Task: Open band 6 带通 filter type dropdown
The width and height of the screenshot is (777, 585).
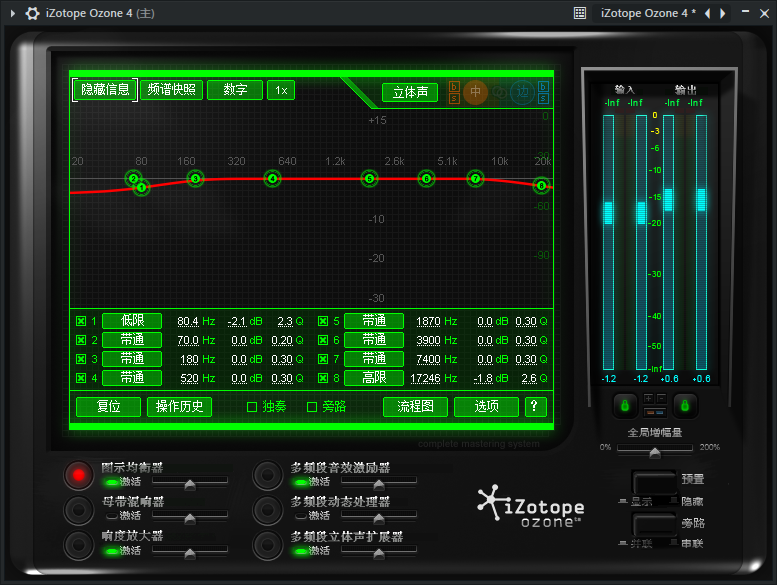Action: 374,340
